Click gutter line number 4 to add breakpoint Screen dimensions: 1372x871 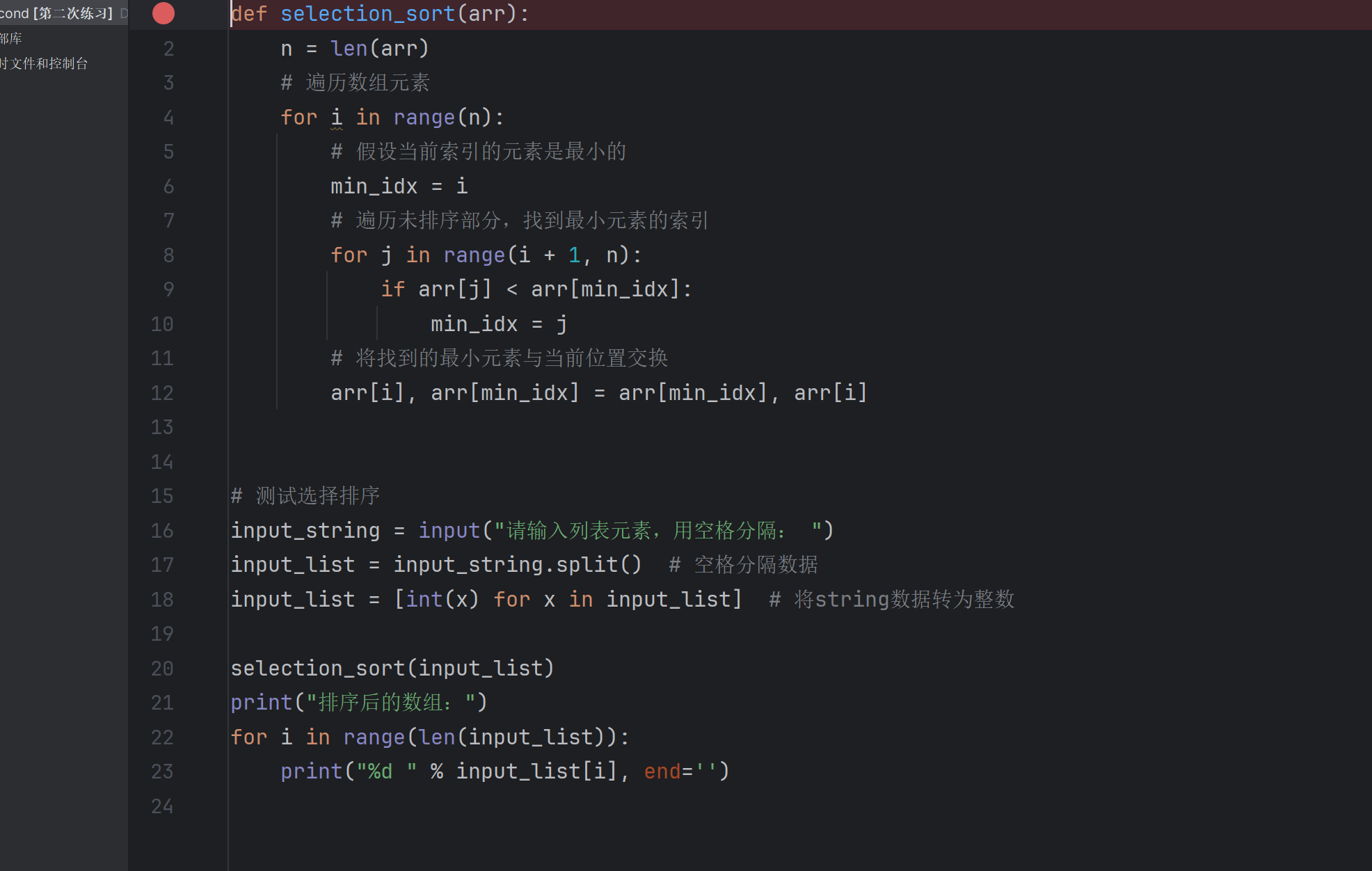point(168,118)
